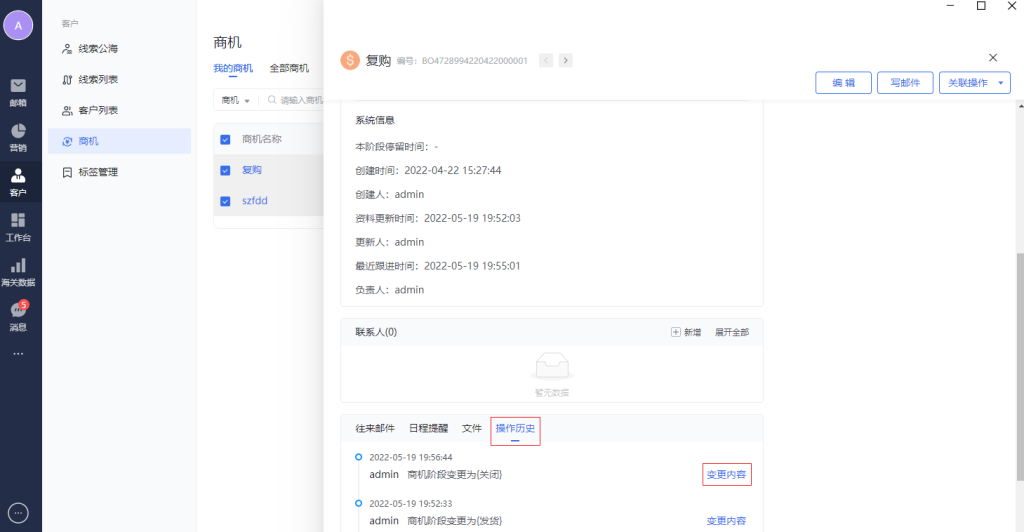Open the 海关数据 customs data icon

pyautogui.click(x=18, y=266)
